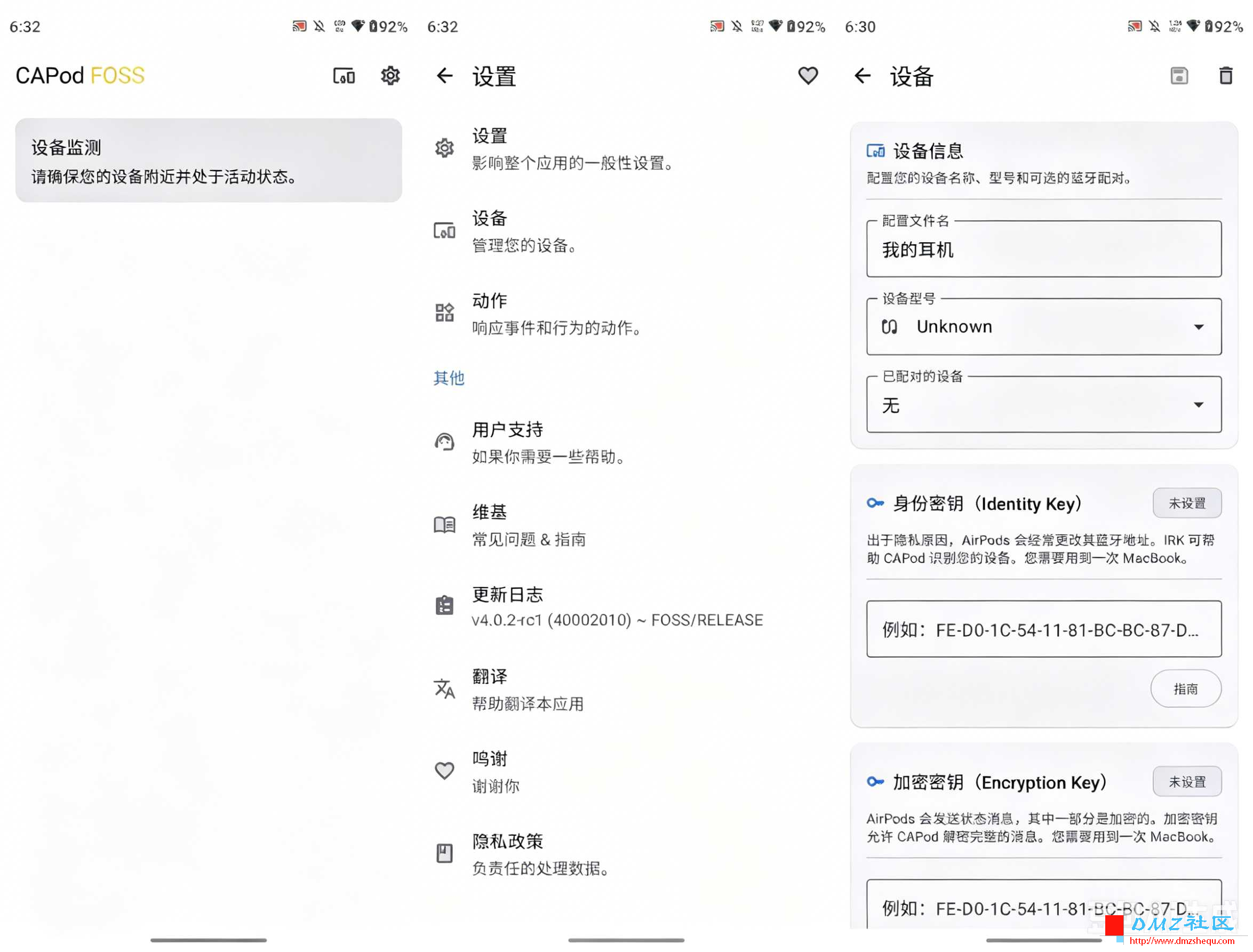Open settings gear in CAPod FOSS header
Image resolution: width=1253 pixels, height=952 pixels.
click(x=390, y=76)
